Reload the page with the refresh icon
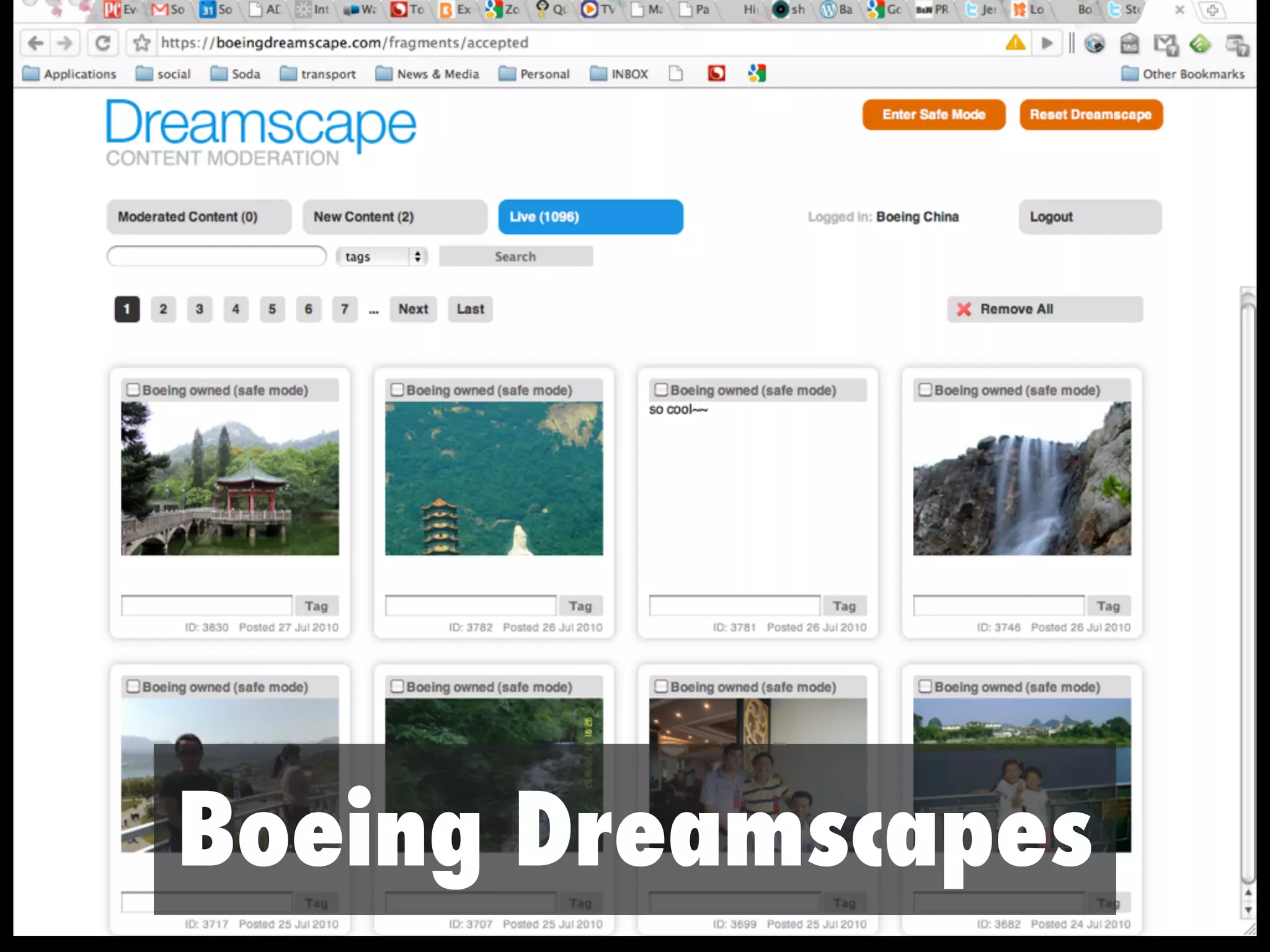Viewport: 1270px width, 952px height. (103, 43)
